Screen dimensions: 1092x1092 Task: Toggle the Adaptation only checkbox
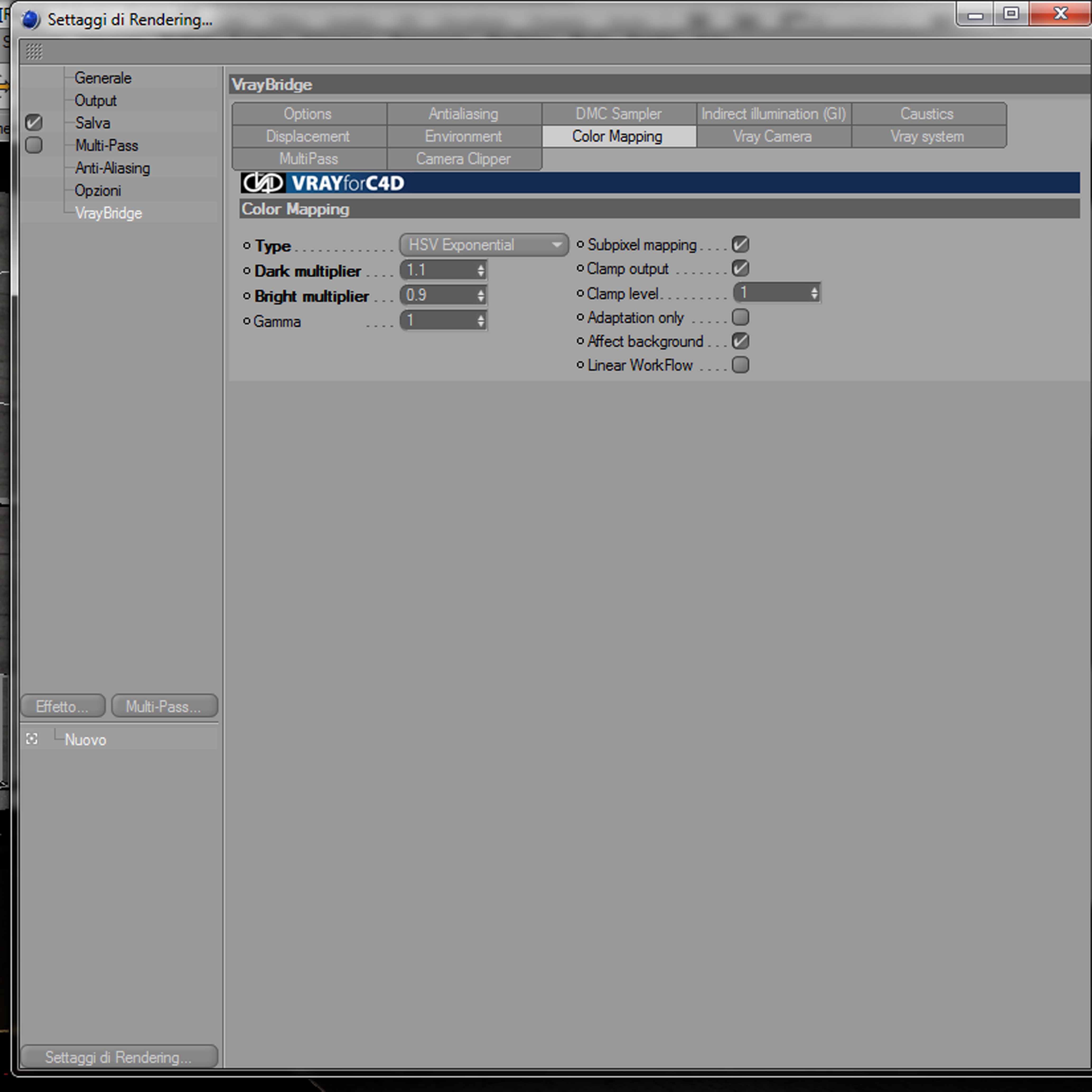tap(740, 317)
